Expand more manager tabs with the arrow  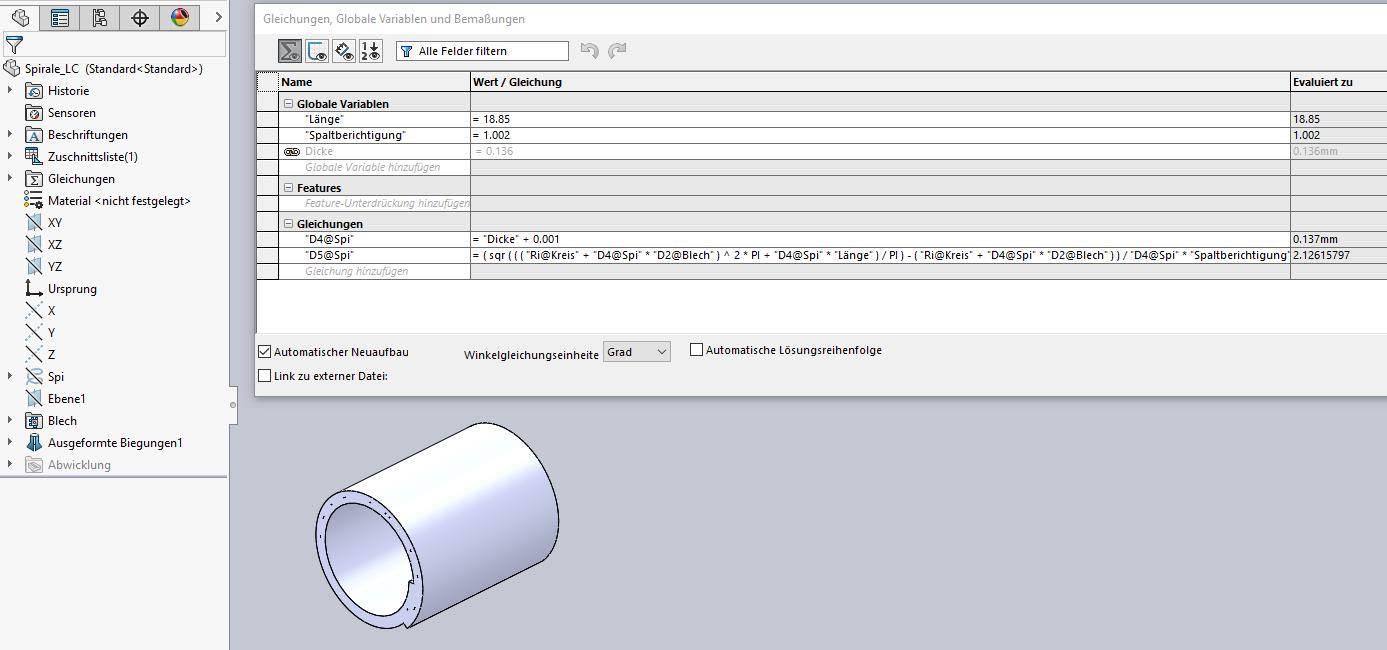tap(218, 17)
